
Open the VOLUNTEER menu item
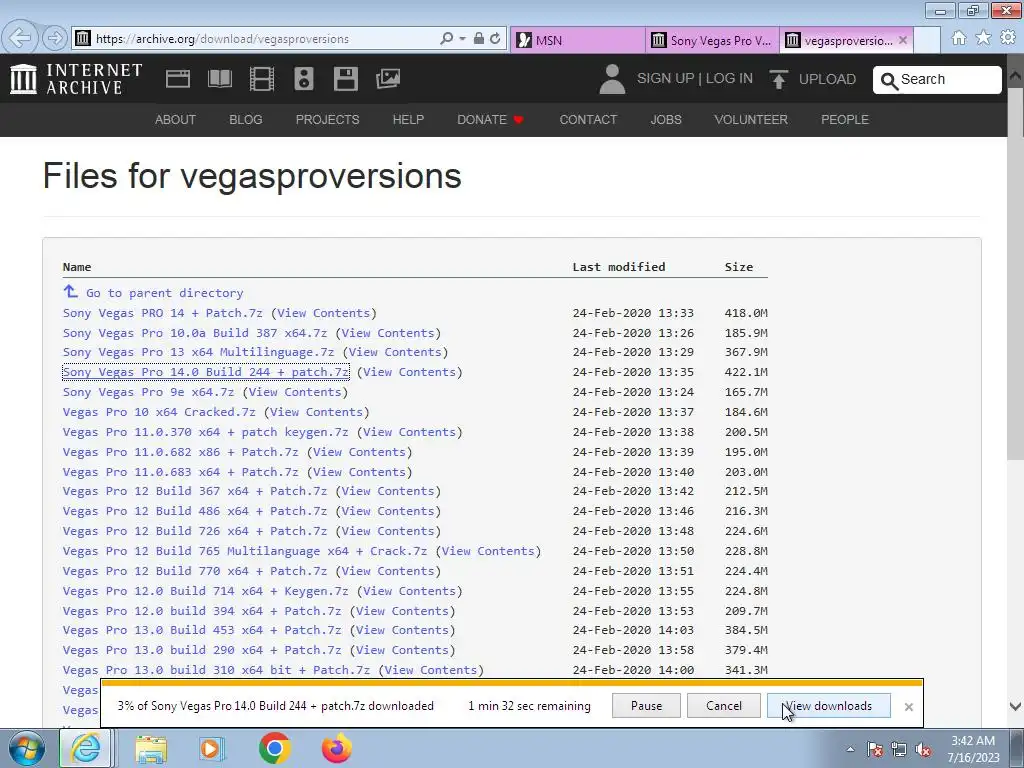pos(750,120)
